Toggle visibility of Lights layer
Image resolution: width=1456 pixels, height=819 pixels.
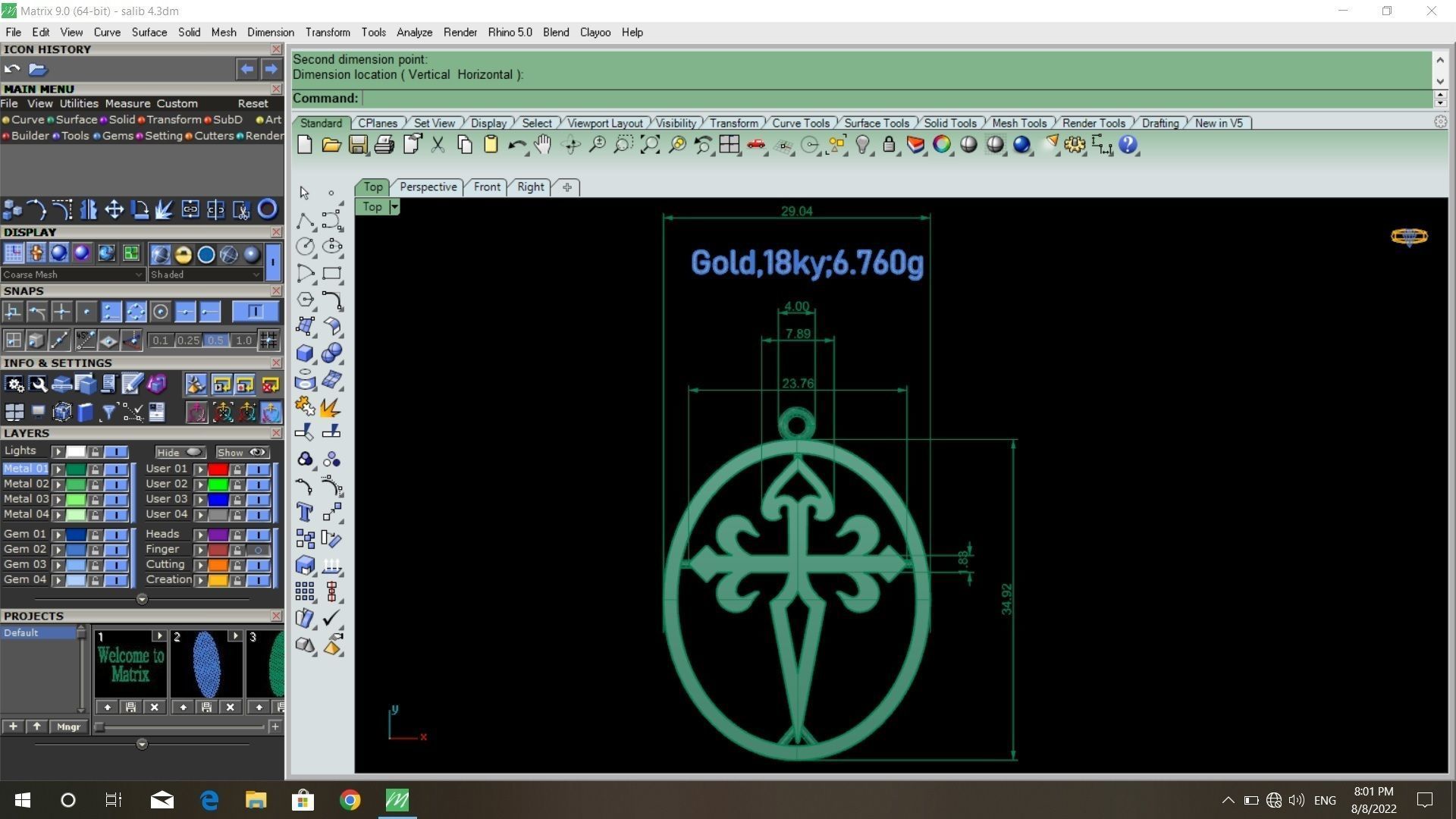pos(116,452)
